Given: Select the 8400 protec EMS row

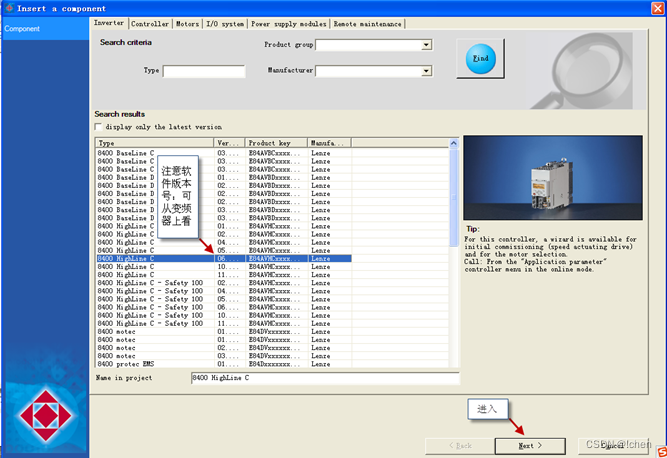Looking at the screenshot, I should [224, 364].
